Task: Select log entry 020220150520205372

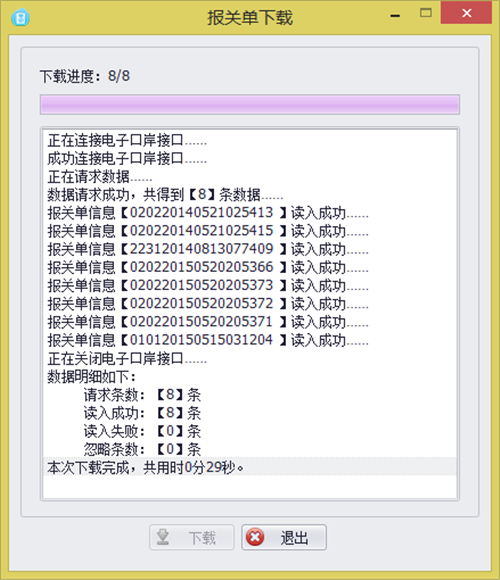Action: [208, 304]
